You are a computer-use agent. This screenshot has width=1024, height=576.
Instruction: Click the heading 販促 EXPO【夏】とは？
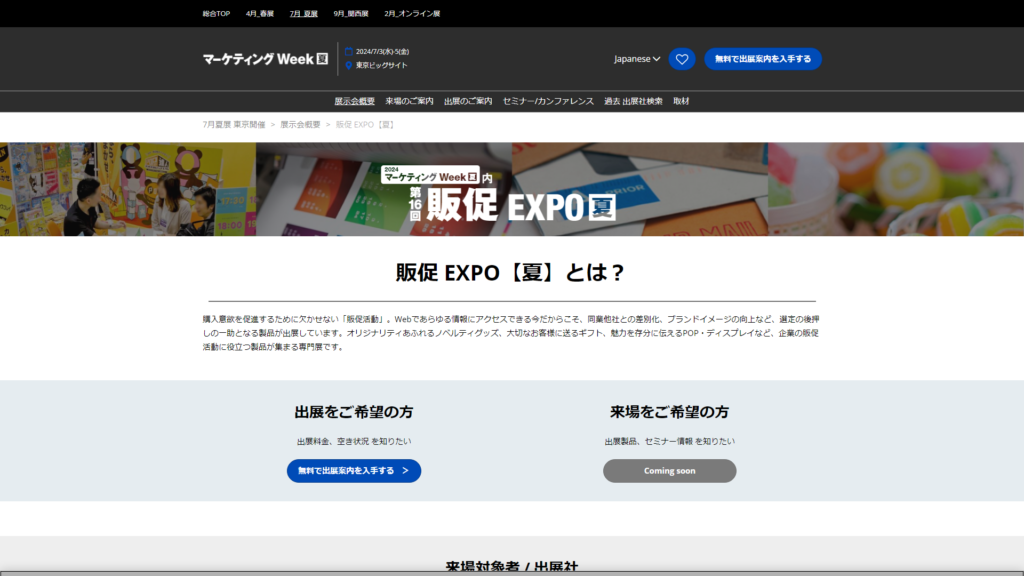pyautogui.click(x=511, y=272)
